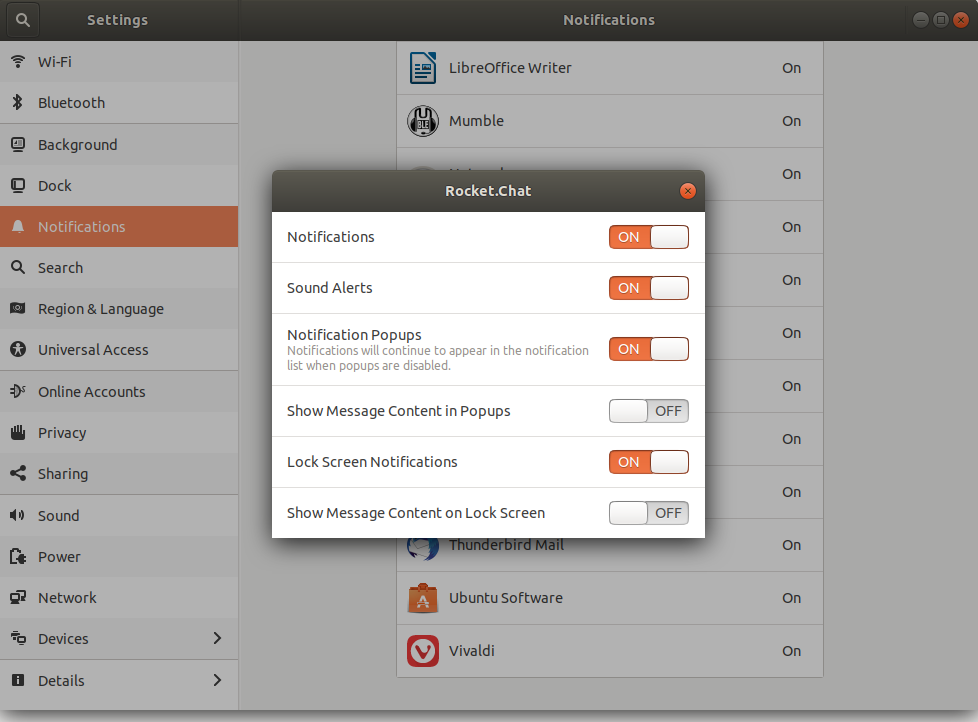Expand Devices submenu with the chevron arrow

click(217, 638)
